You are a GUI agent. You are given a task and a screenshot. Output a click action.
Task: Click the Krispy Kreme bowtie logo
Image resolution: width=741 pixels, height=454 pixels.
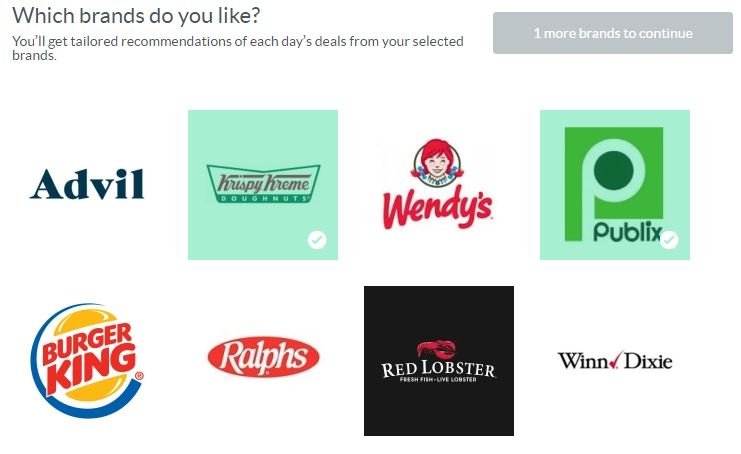coord(263,184)
